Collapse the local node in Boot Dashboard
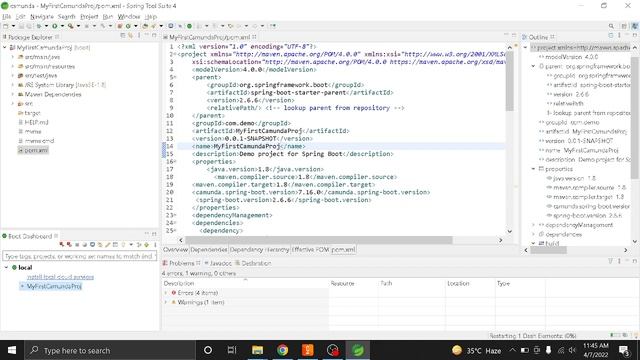Viewport: 640px width, 360px height. pos(6,267)
